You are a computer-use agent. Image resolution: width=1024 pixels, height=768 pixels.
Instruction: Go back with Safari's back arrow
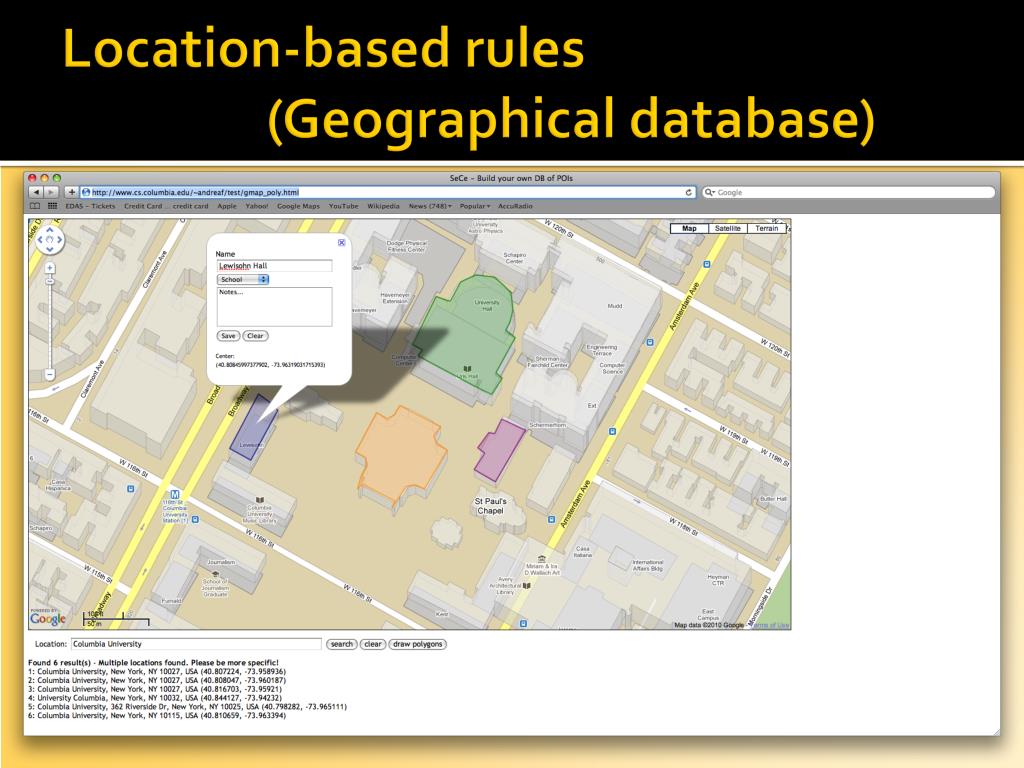point(36,193)
